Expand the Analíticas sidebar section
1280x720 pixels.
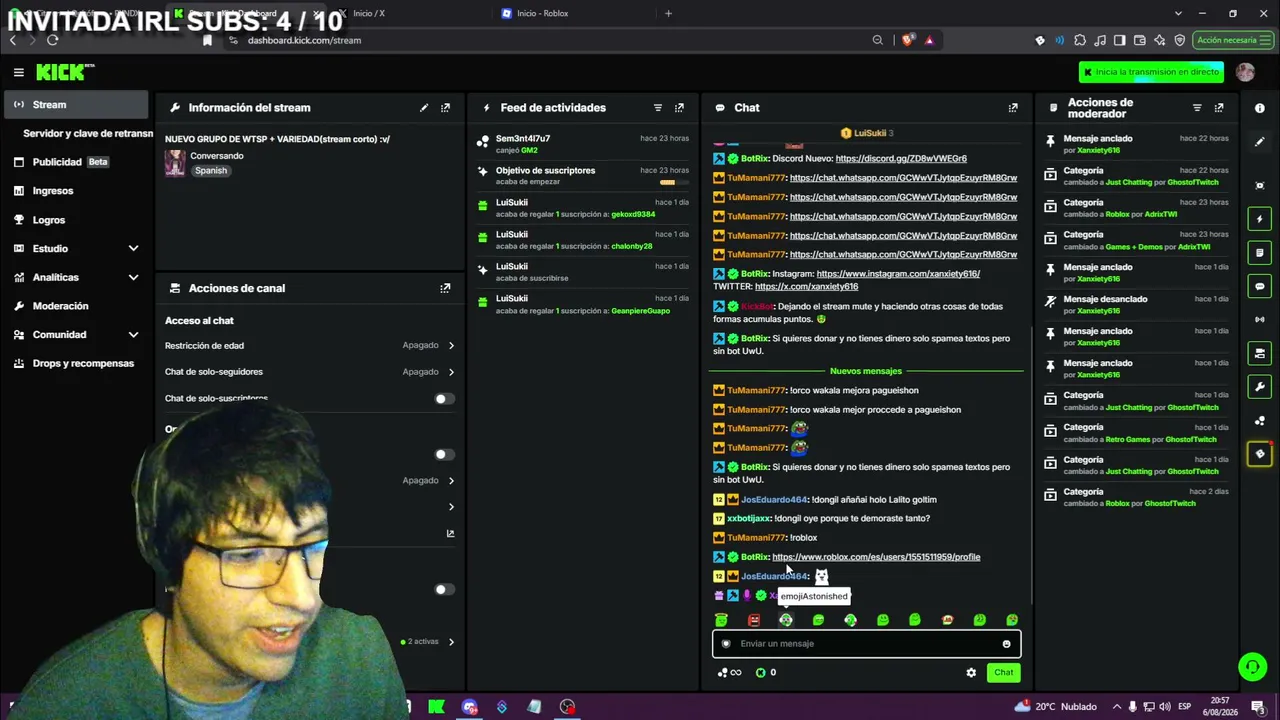point(133,277)
